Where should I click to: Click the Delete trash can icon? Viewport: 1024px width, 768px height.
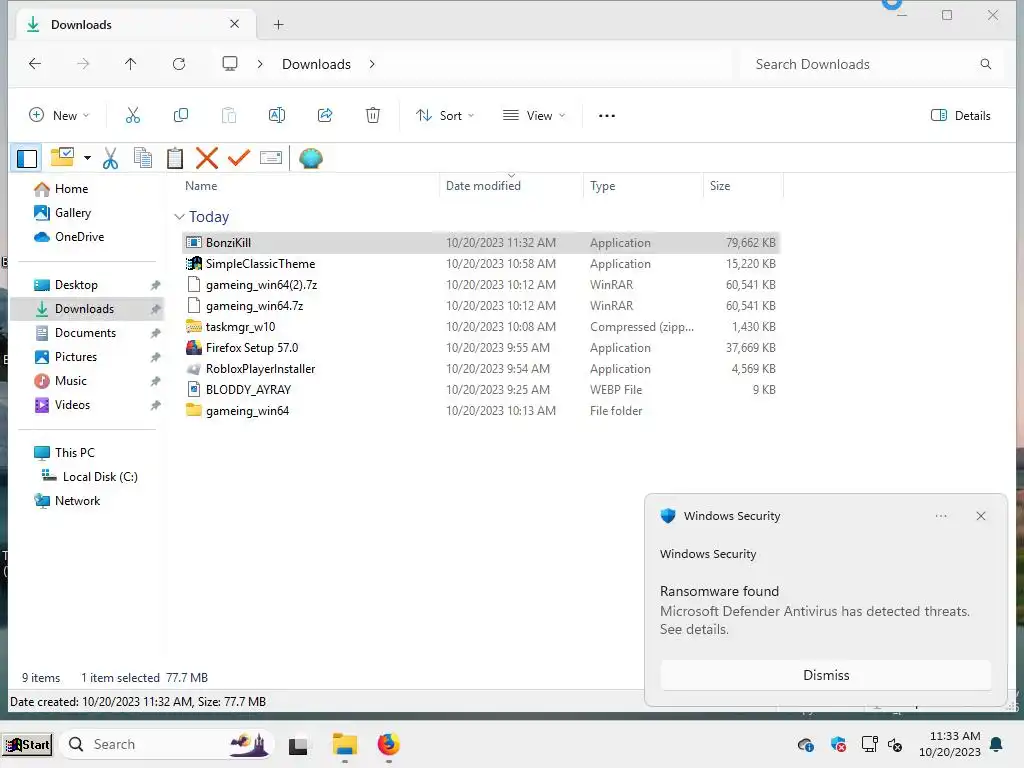click(373, 116)
